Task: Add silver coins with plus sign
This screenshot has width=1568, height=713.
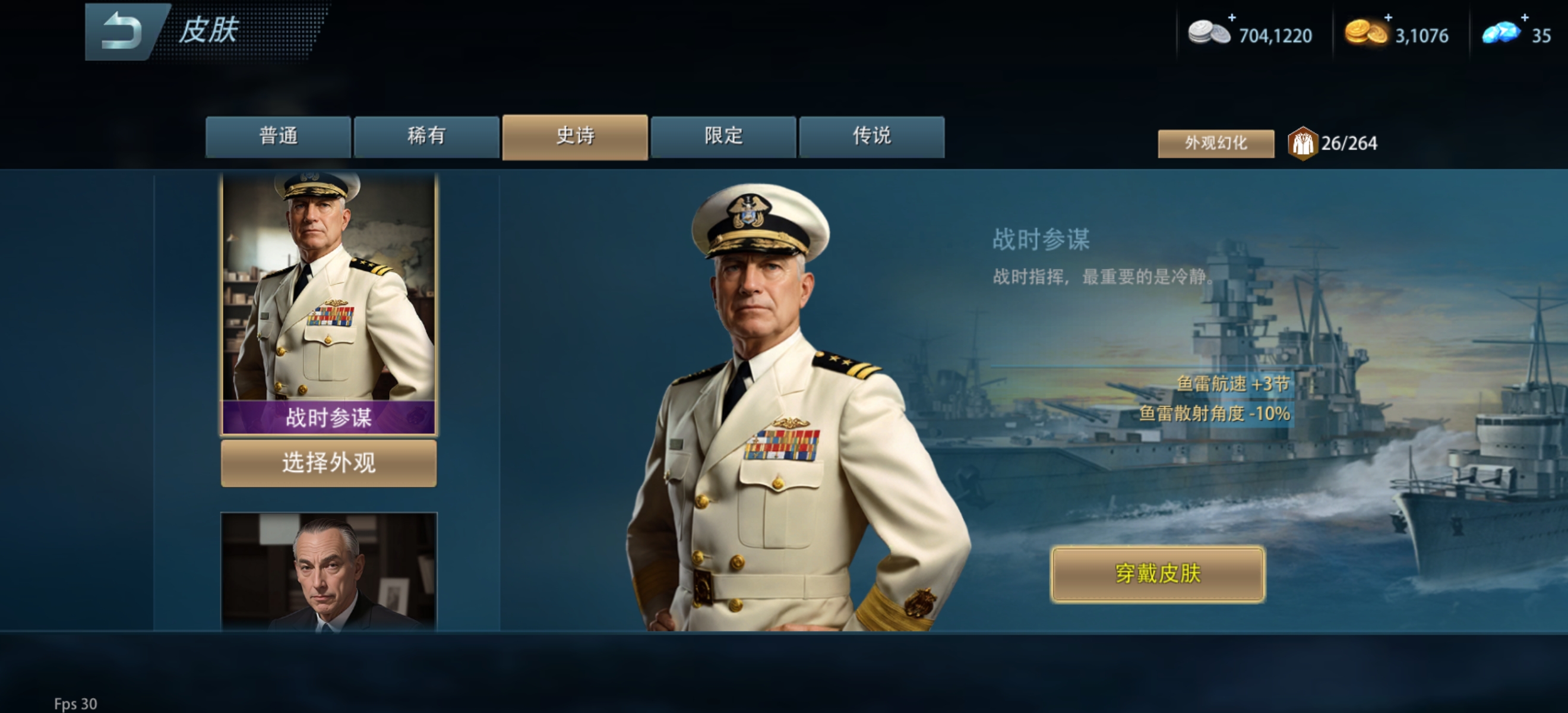Action: click(x=1231, y=17)
